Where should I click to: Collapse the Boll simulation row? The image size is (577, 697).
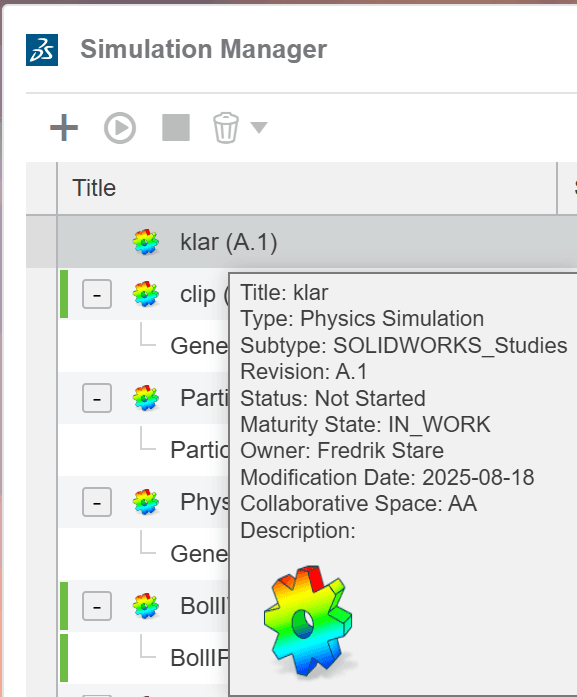coord(97,606)
